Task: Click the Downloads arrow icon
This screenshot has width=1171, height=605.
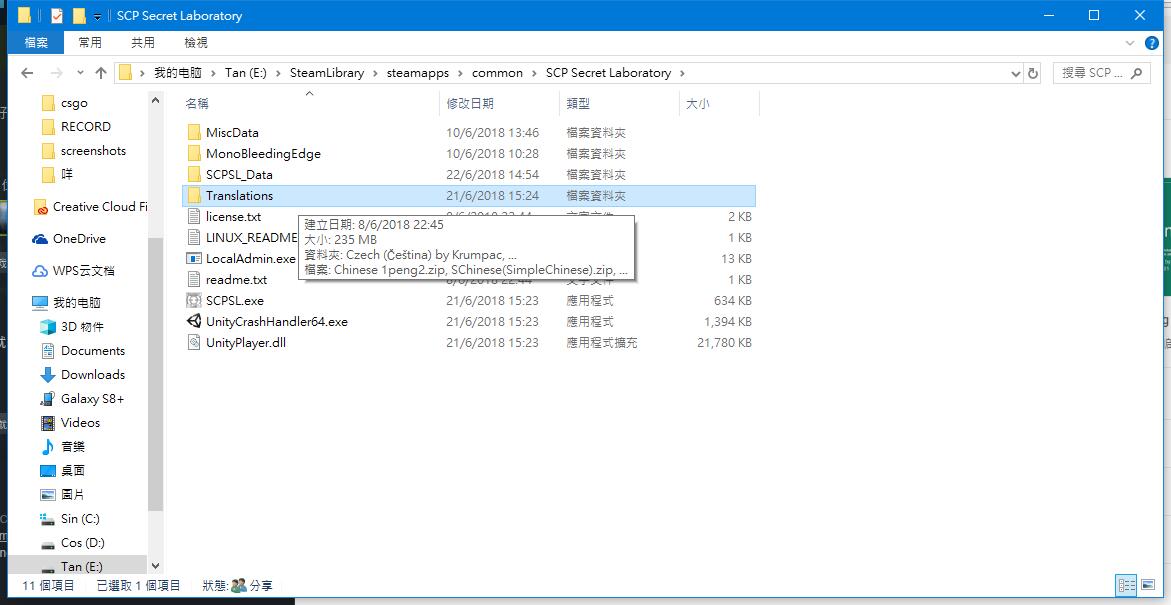Action: coord(49,374)
